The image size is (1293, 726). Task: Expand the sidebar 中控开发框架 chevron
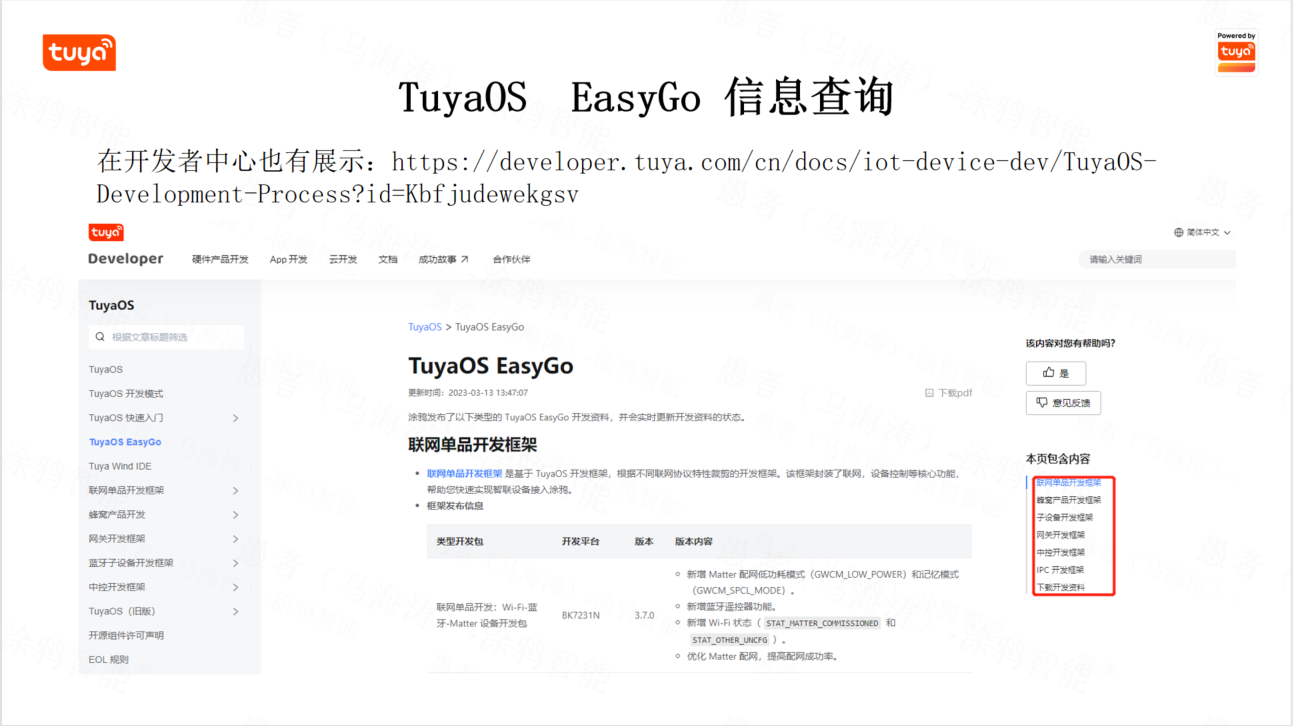(x=236, y=587)
